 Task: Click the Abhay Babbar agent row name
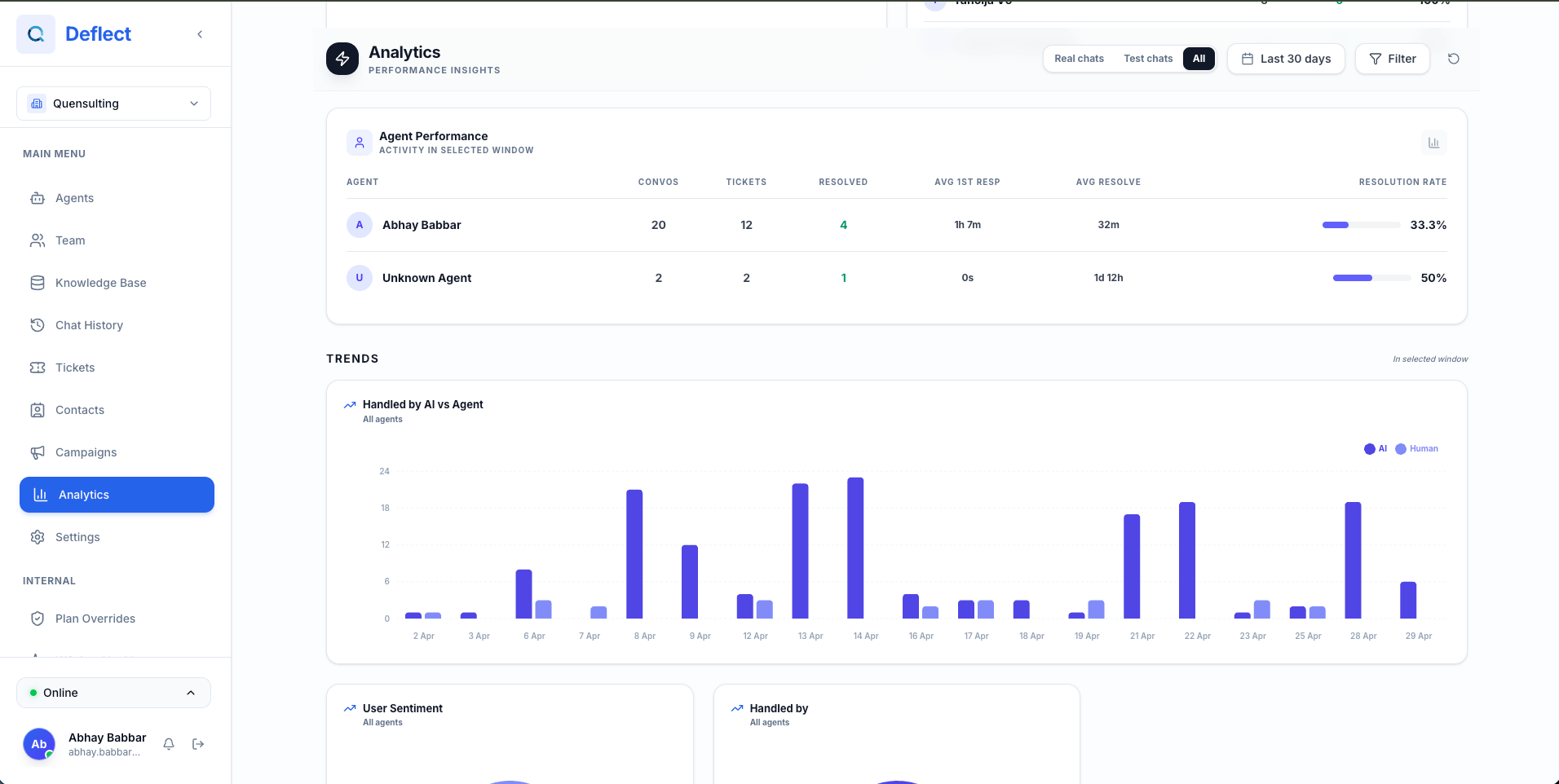422,225
